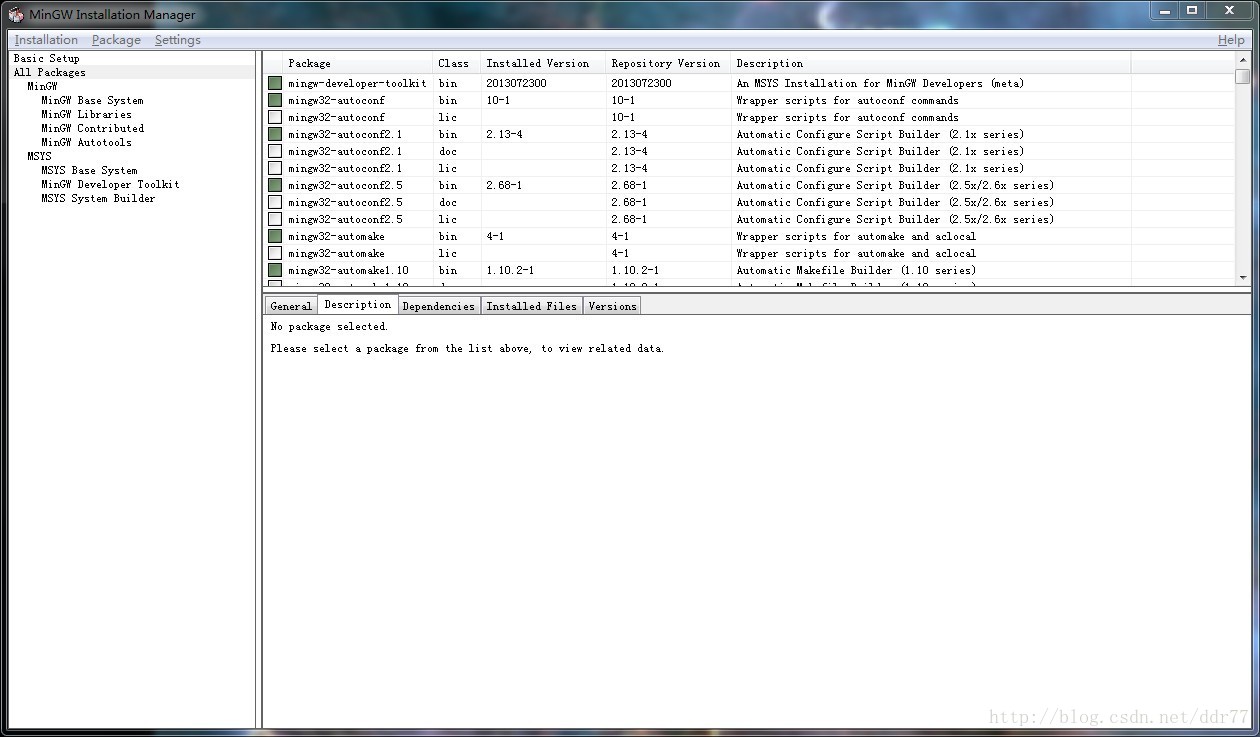Click installed version 2.13-4 cell
This screenshot has height=737, width=1260.
coord(504,134)
